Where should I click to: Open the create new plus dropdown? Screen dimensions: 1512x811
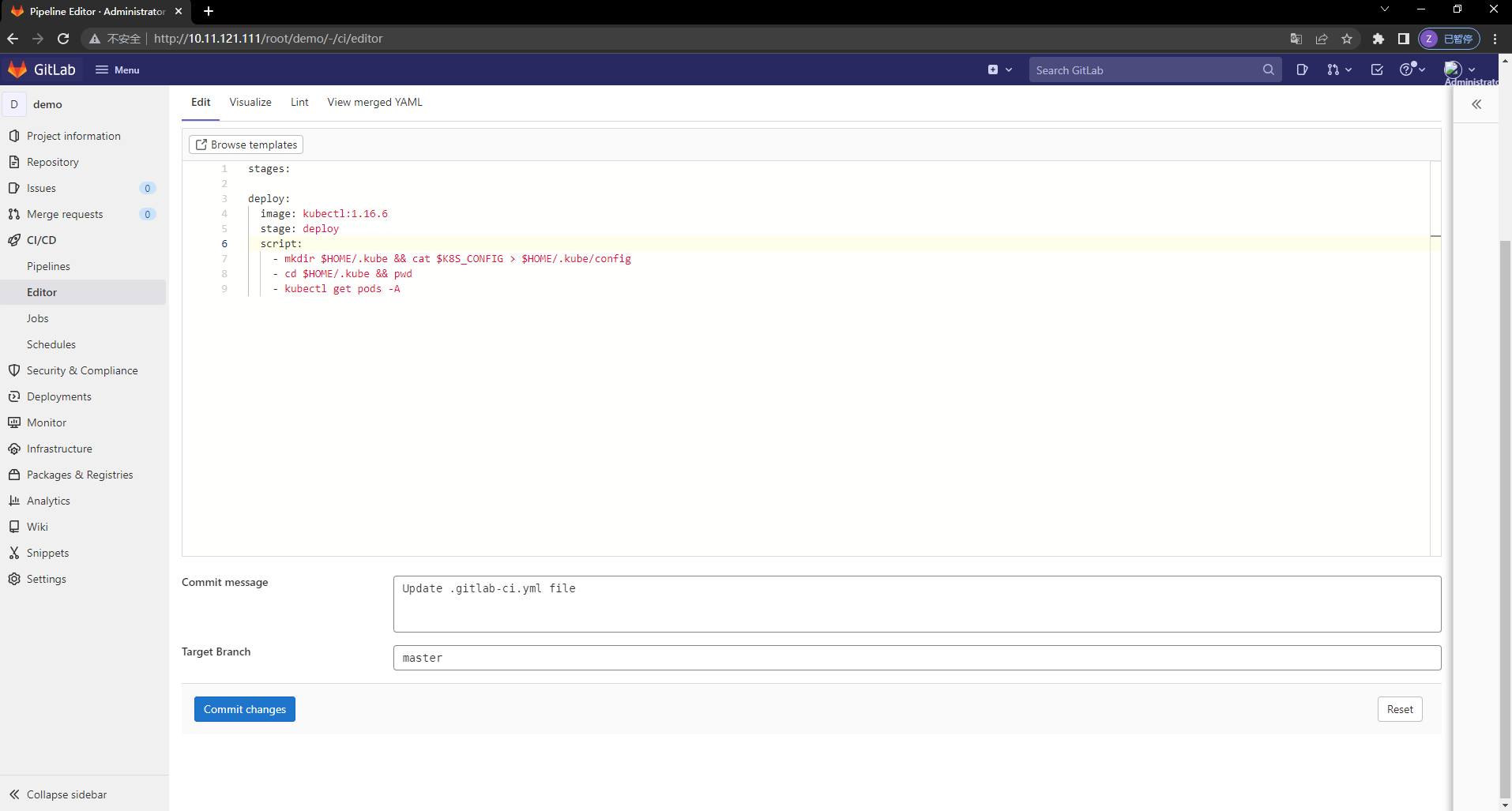[999, 69]
